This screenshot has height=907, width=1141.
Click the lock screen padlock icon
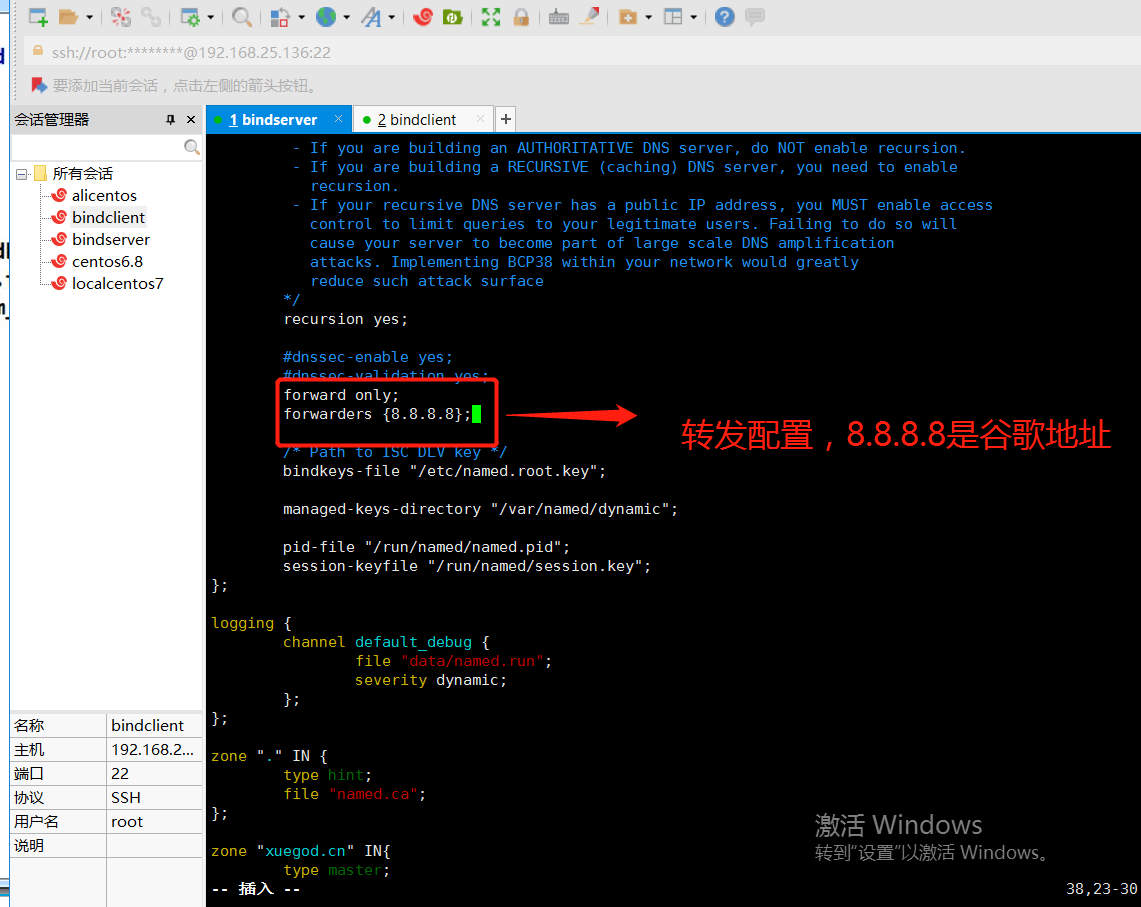click(x=521, y=17)
